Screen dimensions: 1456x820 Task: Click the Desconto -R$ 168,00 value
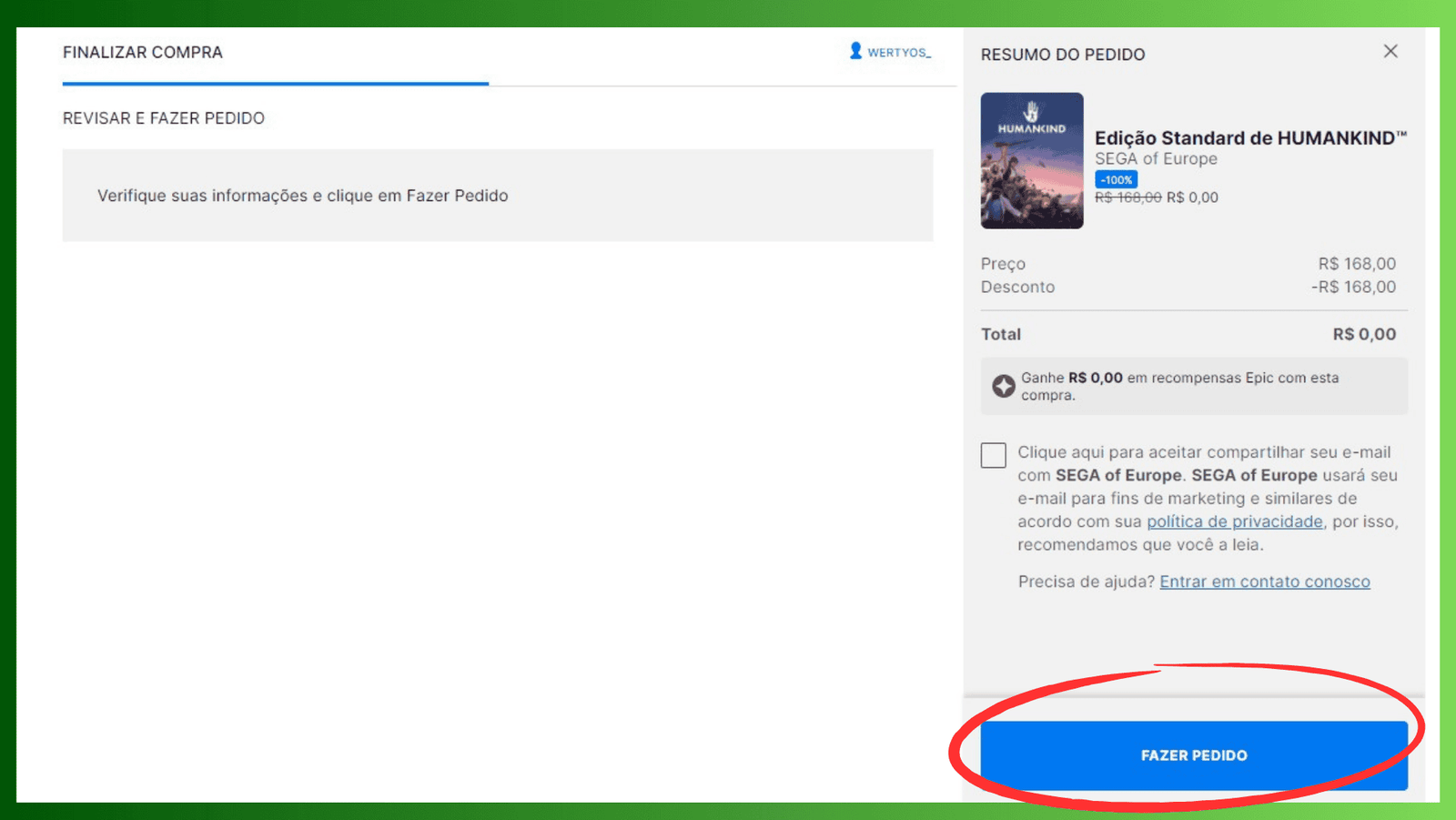pos(1353,287)
